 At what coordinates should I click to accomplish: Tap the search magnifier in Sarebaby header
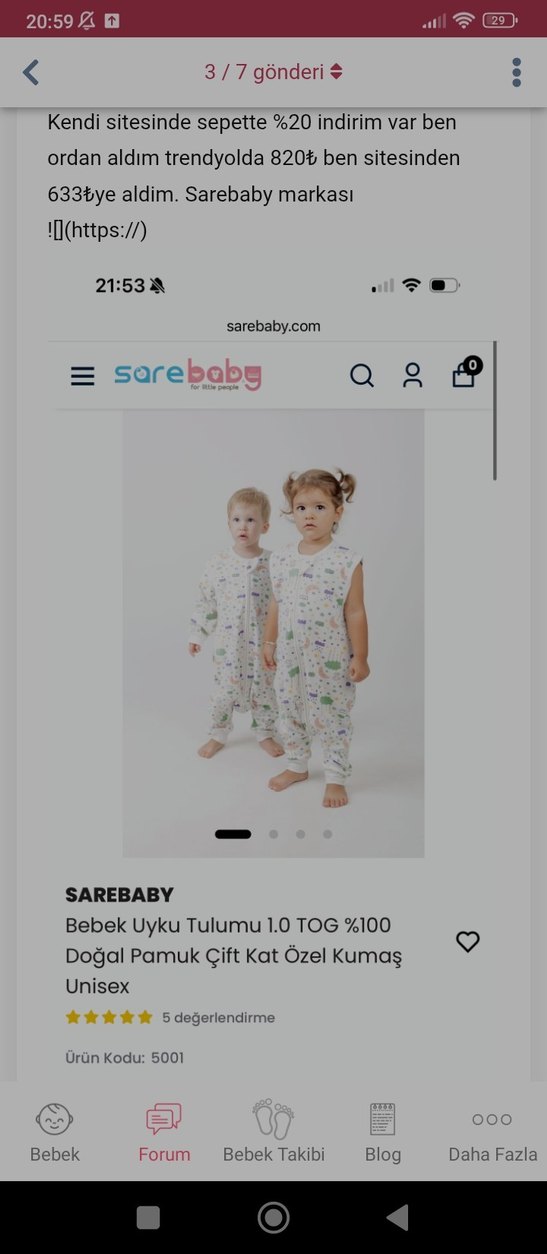362,375
